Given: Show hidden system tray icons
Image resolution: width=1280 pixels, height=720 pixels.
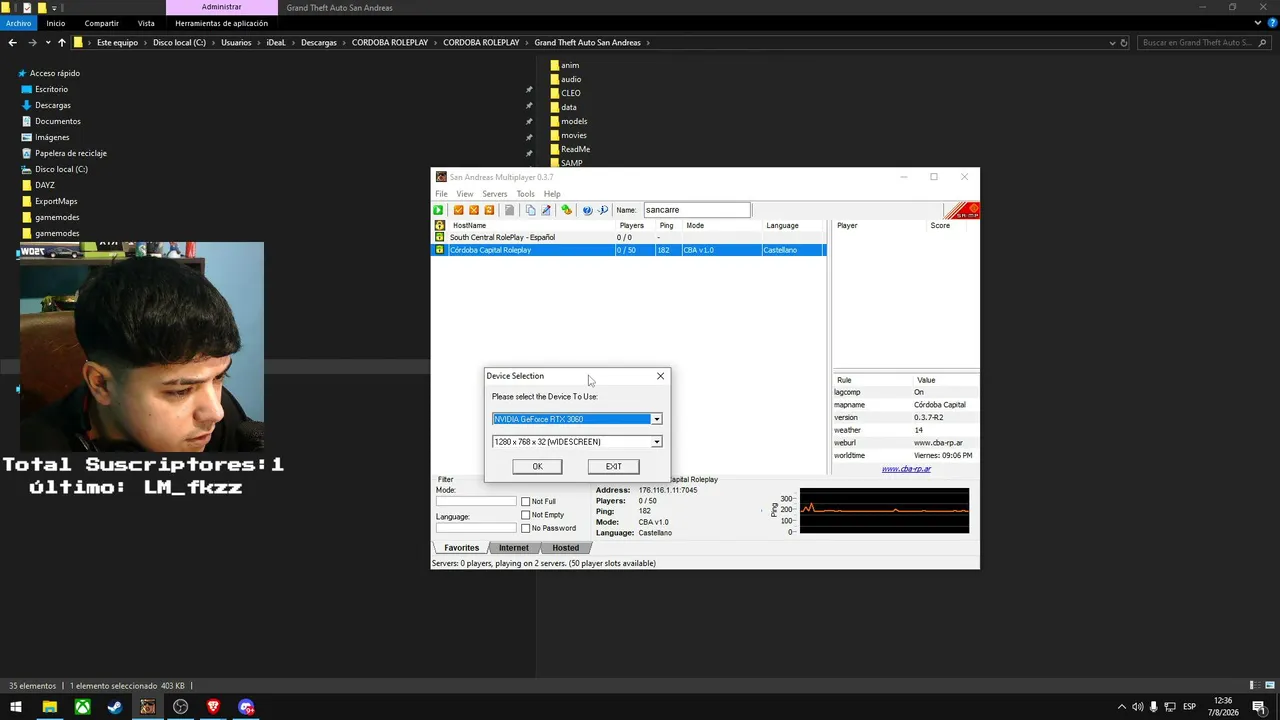Looking at the screenshot, I should coord(1121,707).
